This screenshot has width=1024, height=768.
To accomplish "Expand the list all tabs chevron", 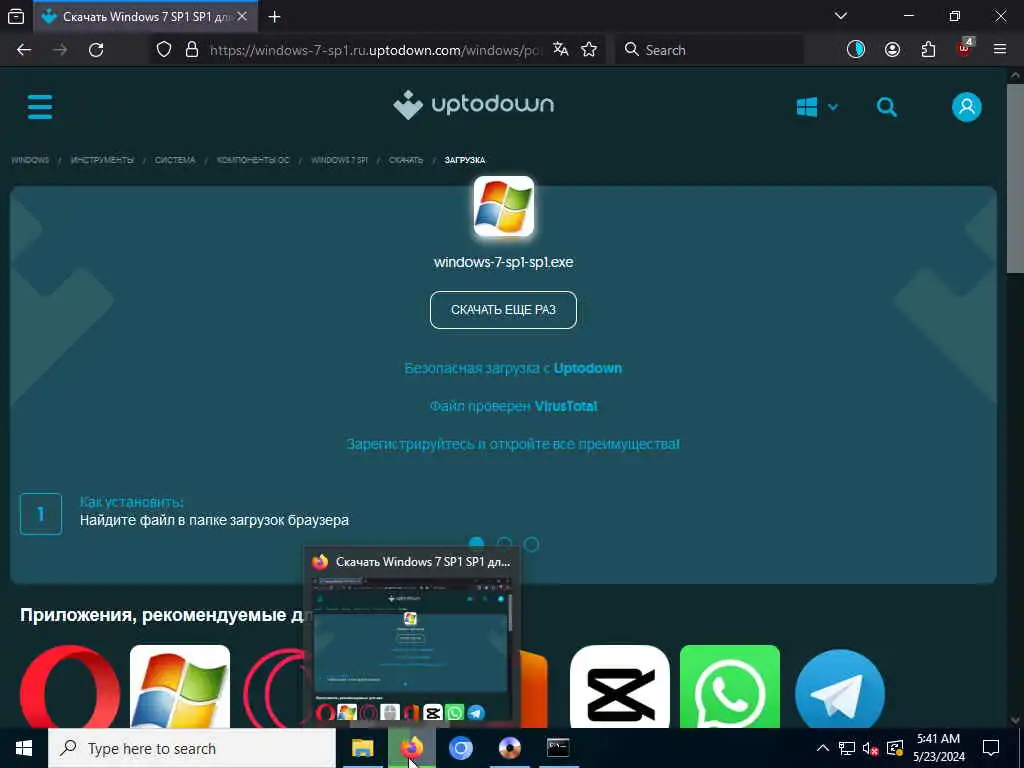I will point(841,16).
